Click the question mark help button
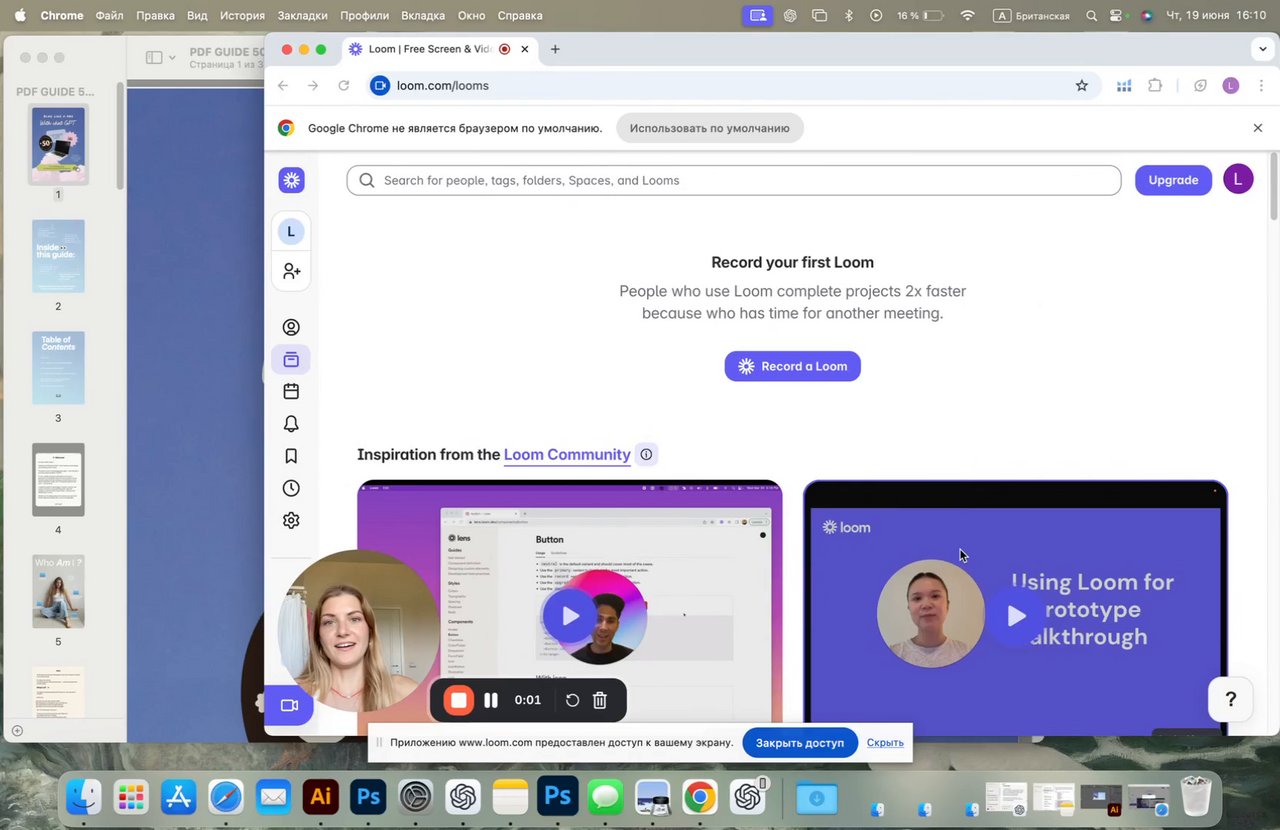The height and width of the screenshot is (830, 1280). pos(1231,699)
